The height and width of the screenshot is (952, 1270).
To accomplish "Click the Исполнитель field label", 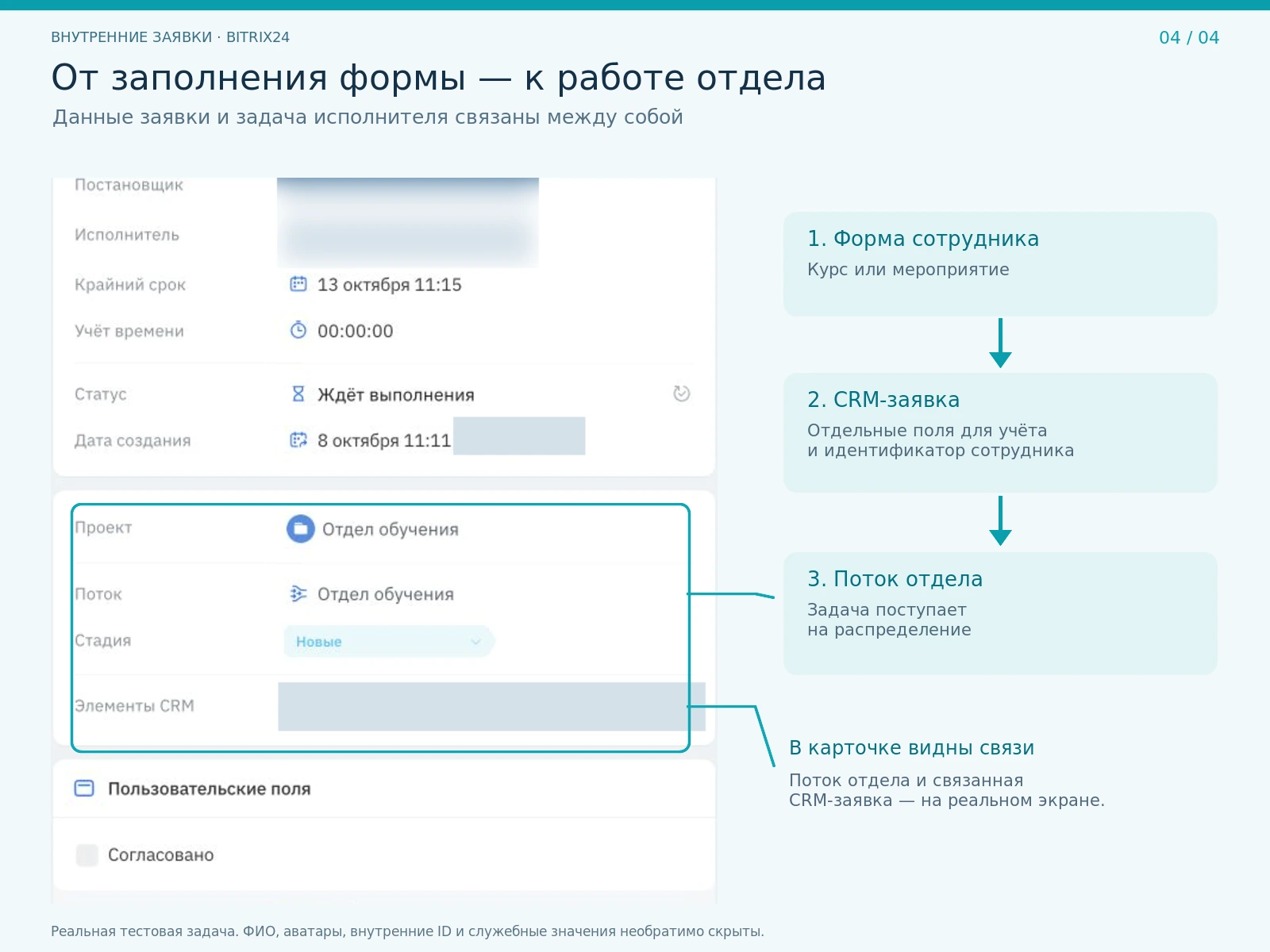I will [x=127, y=235].
